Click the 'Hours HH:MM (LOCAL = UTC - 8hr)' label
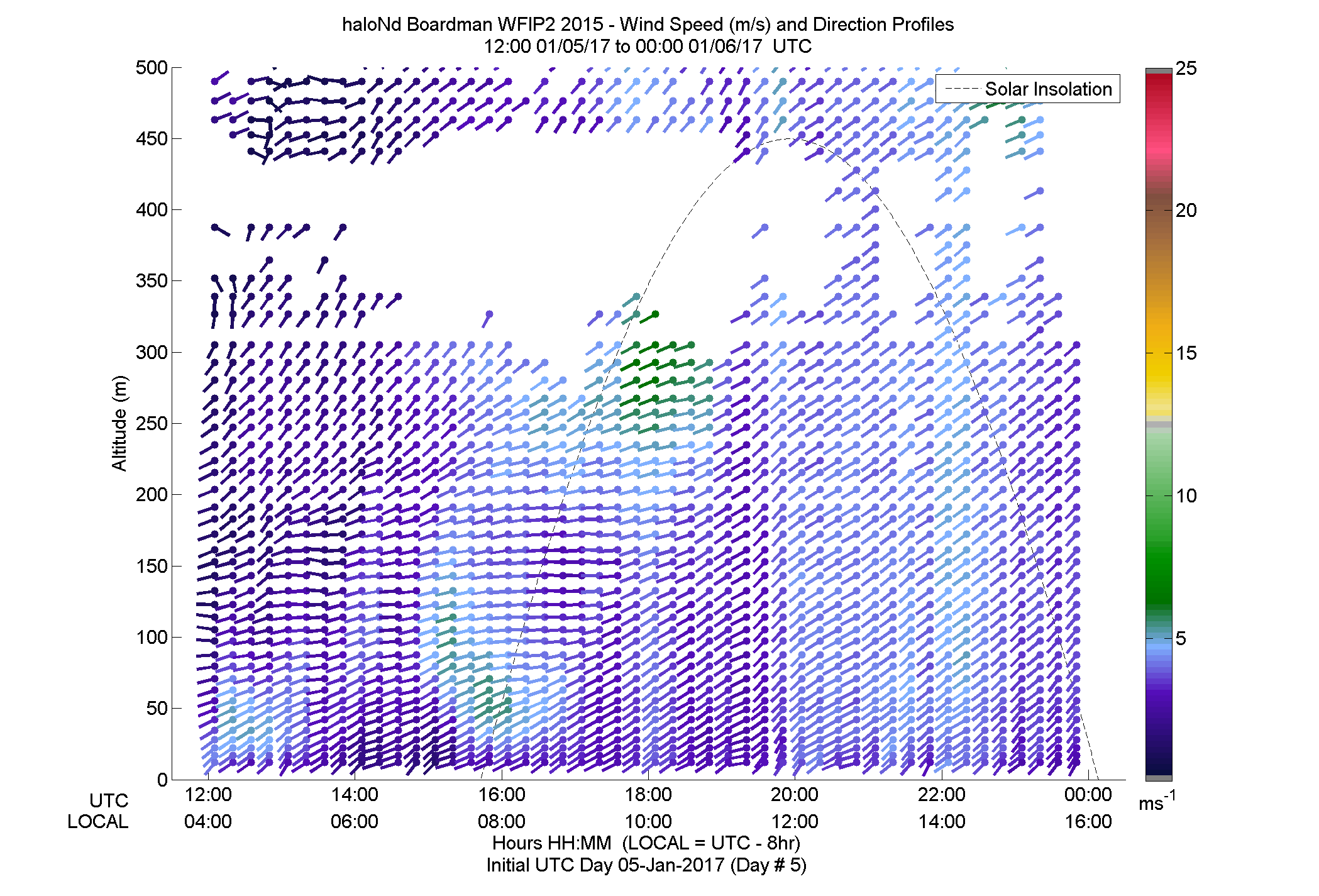This screenshot has width=1319, height=896. [646, 843]
